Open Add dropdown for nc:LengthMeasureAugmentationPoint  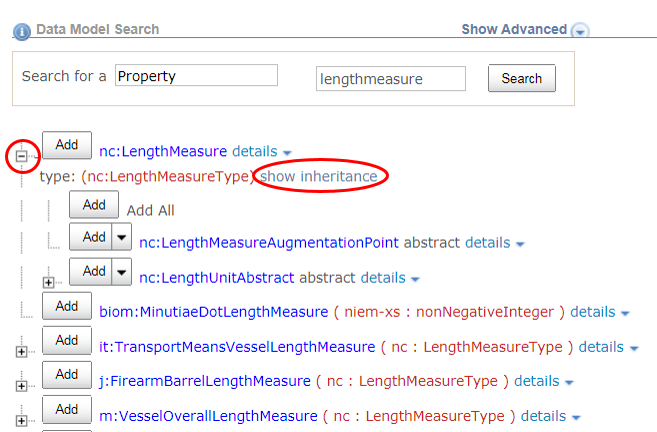pos(122,238)
